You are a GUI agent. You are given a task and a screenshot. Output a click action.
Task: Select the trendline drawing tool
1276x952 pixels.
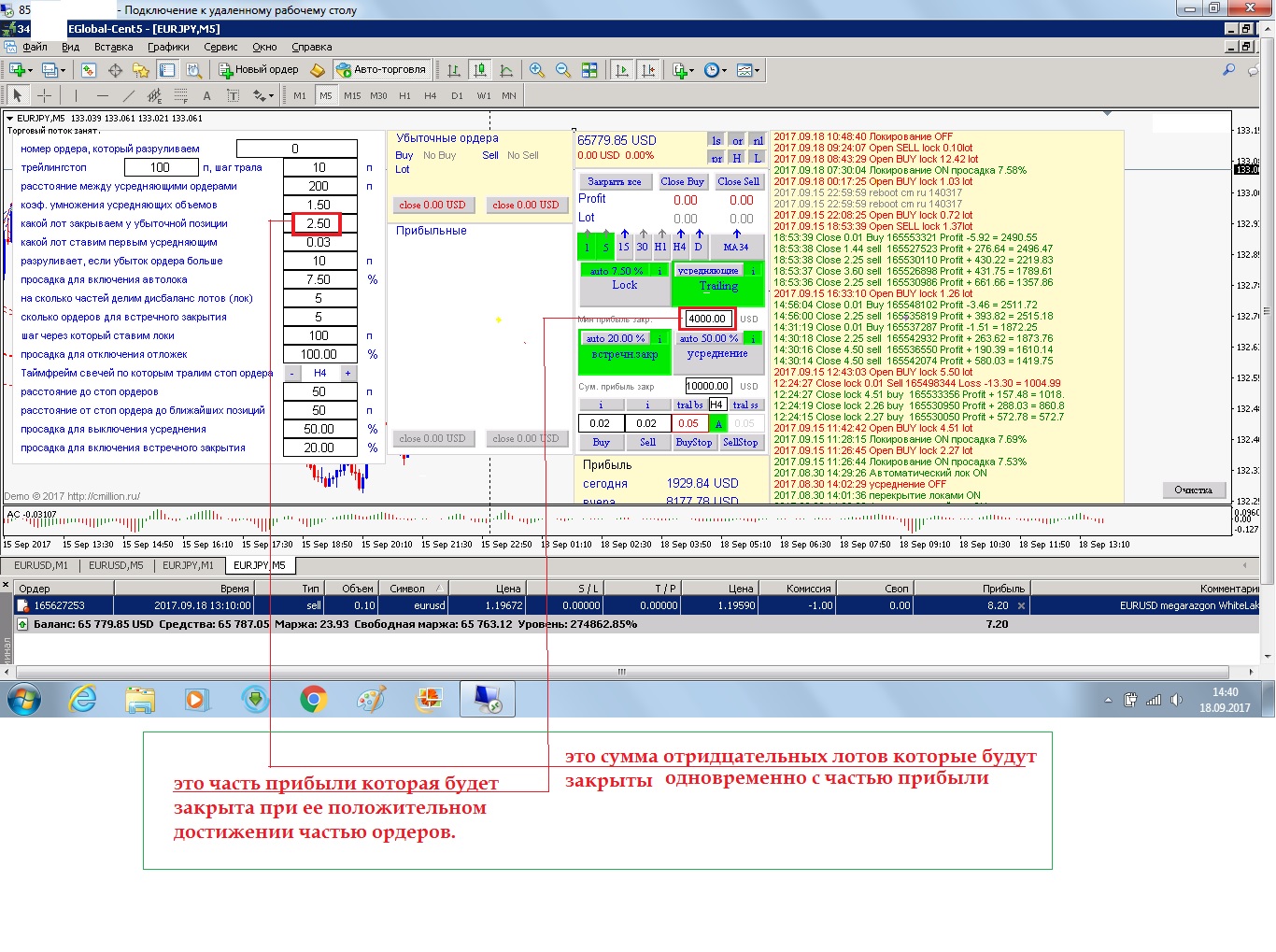pos(129,95)
